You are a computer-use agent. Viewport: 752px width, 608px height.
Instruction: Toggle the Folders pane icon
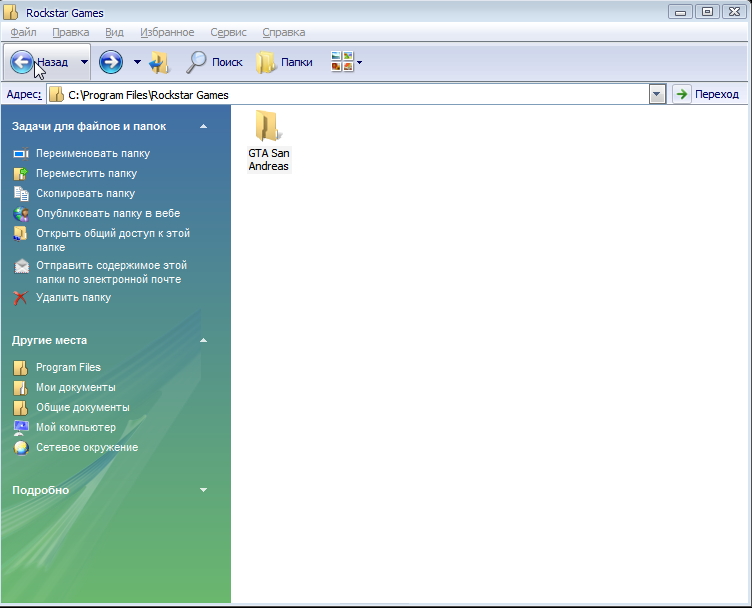tap(265, 62)
